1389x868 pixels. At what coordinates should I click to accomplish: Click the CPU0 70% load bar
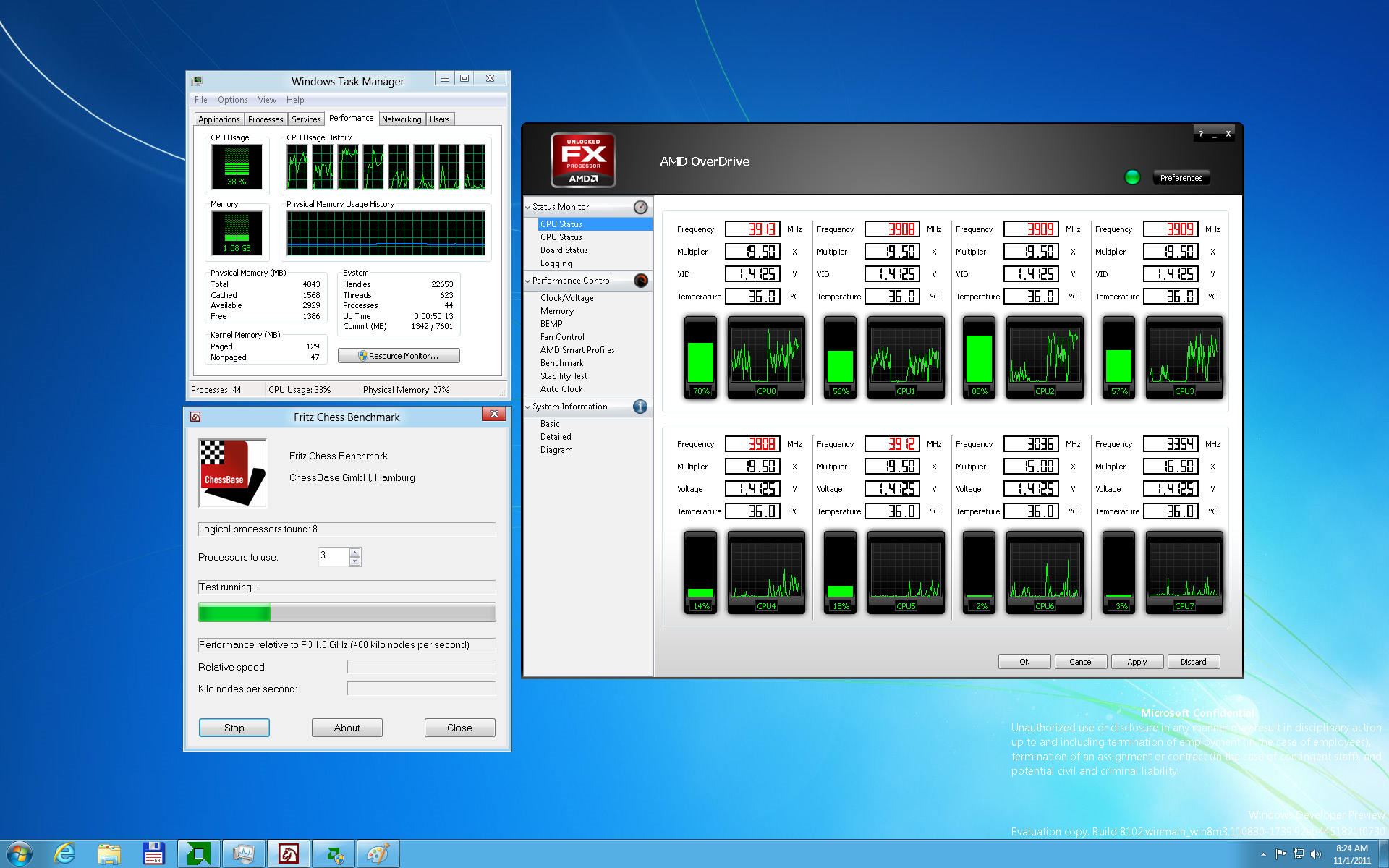700,357
